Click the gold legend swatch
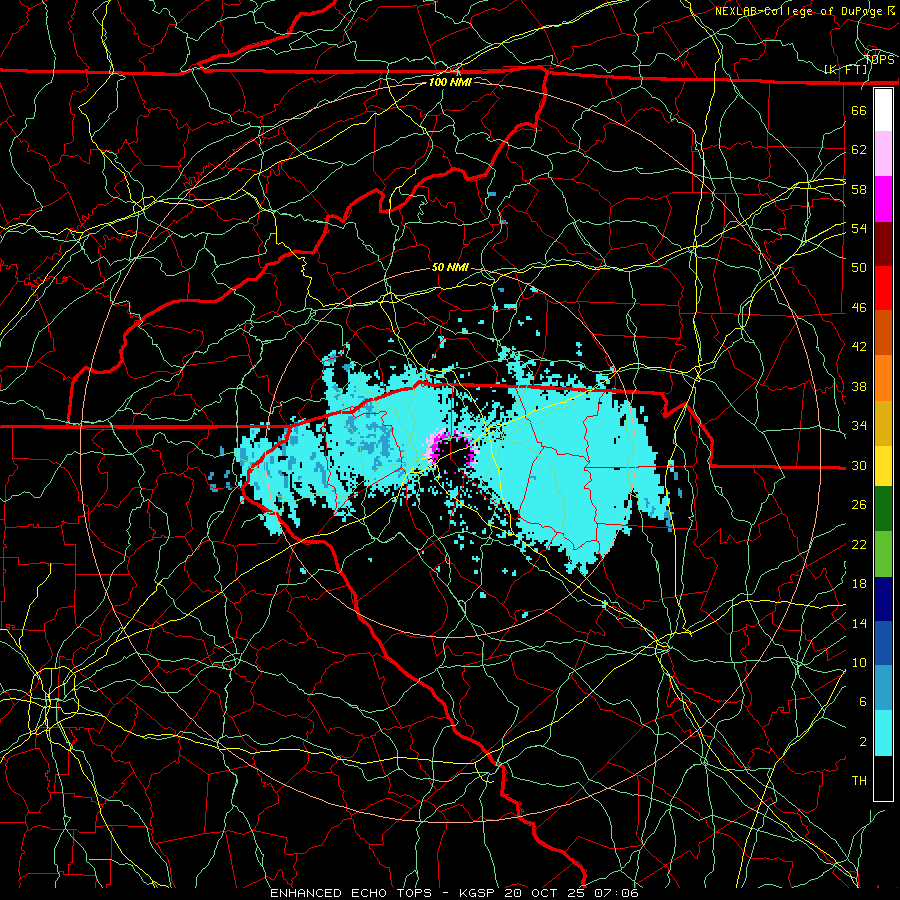This screenshot has height=900, width=900. pos(883,423)
